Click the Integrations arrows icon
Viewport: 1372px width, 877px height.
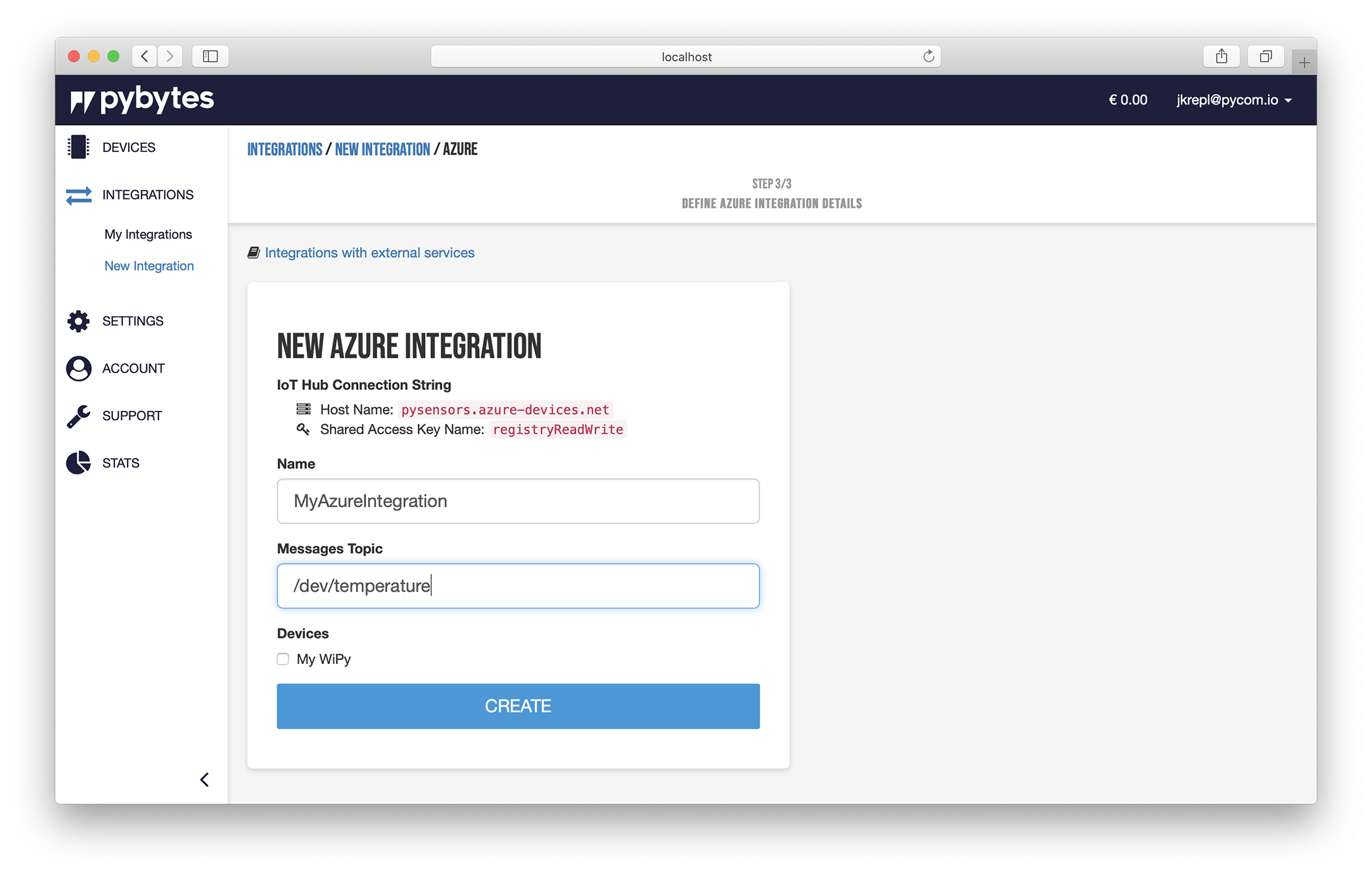pos(78,195)
